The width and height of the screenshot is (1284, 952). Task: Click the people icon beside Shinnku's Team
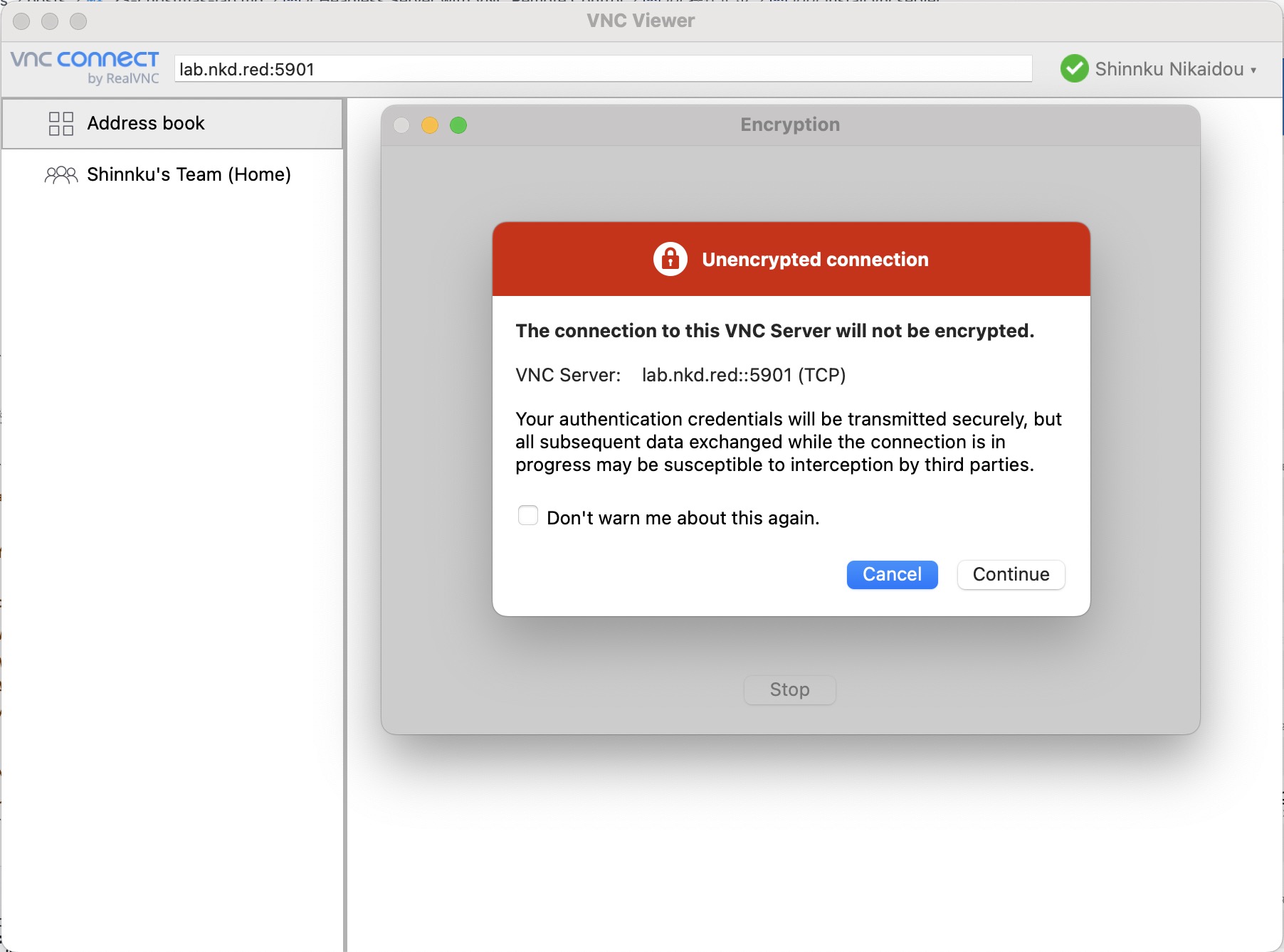pos(60,174)
